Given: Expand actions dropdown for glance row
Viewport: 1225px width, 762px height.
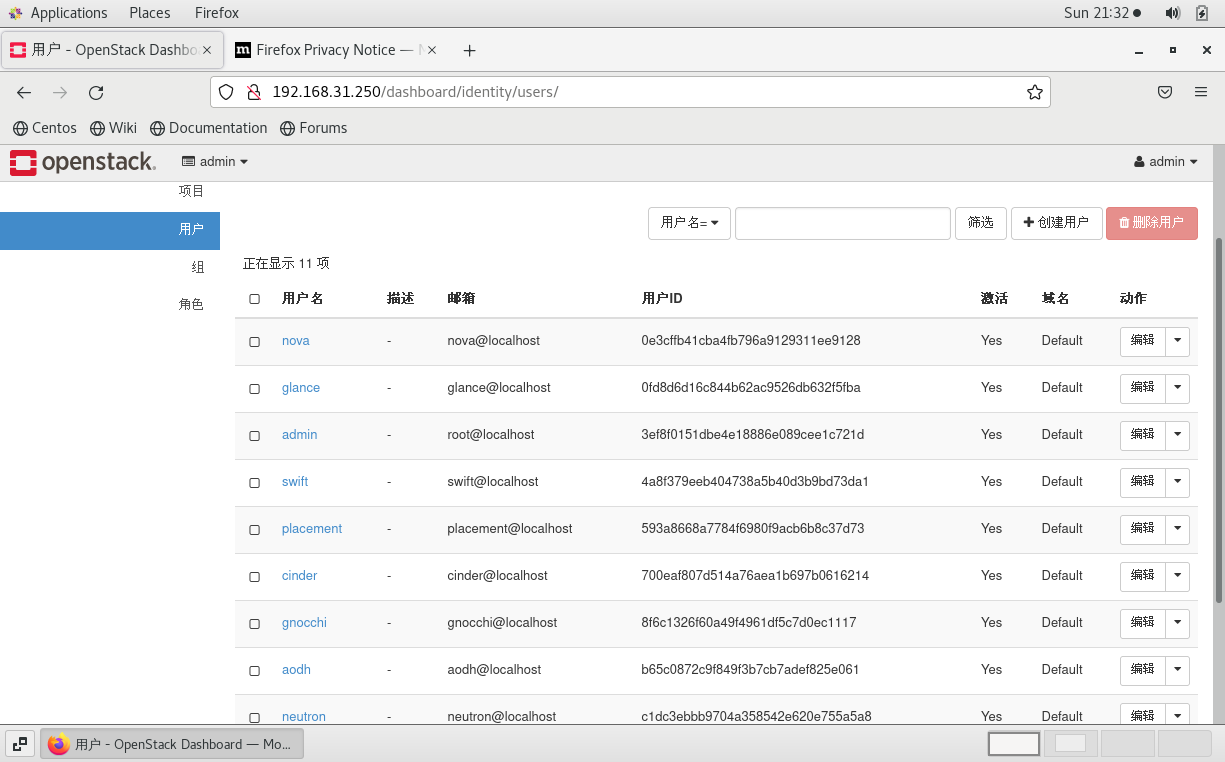Looking at the screenshot, I should coord(1178,388).
